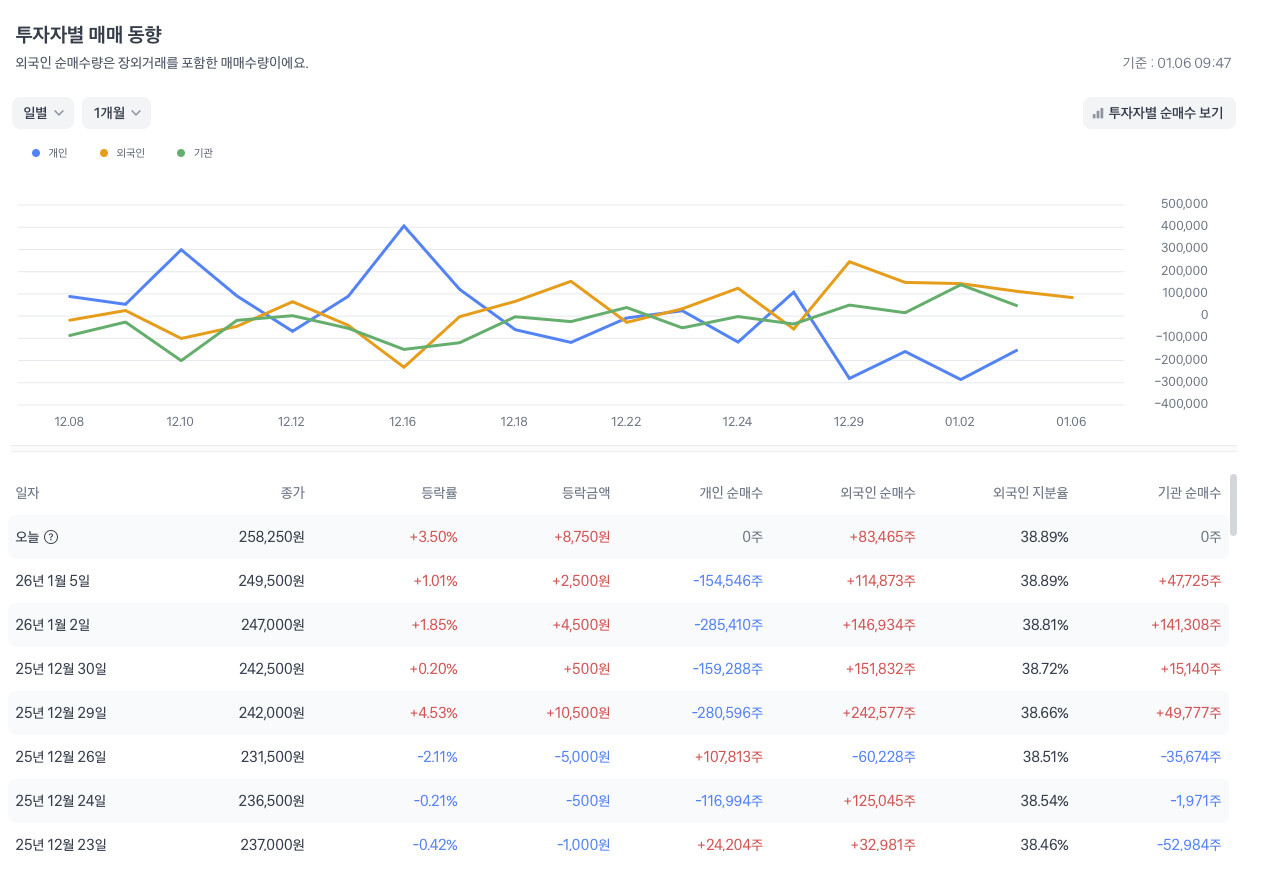Click the 등락률 column header
Image resolution: width=1278 pixels, height=892 pixels.
pyautogui.click(x=439, y=493)
